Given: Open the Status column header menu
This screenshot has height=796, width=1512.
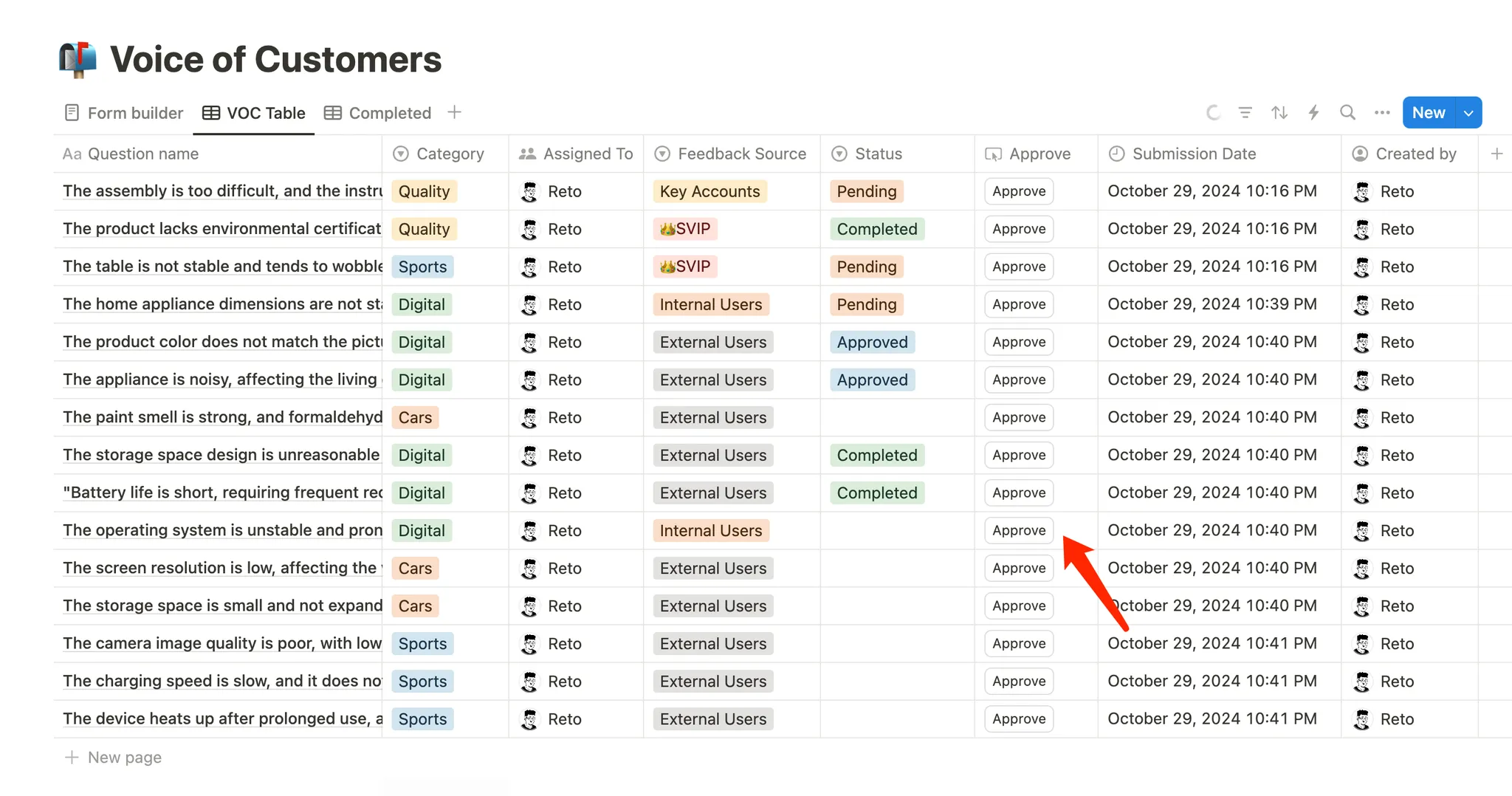Looking at the screenshot, I should coord(878,154).
